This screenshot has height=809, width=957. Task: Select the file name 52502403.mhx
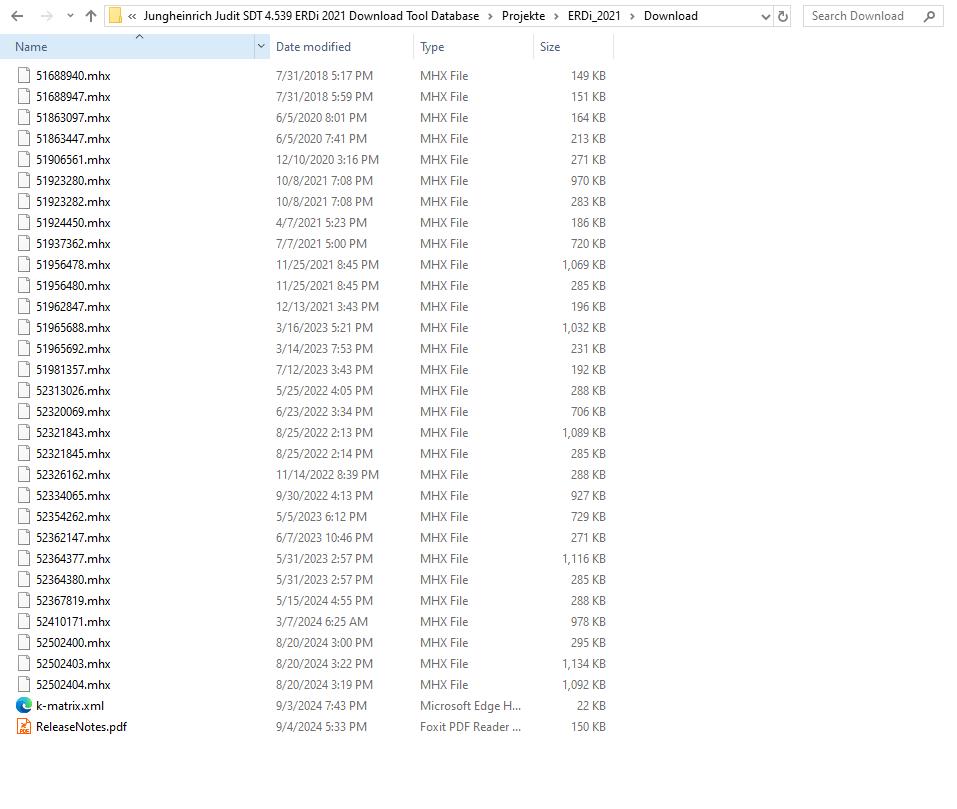(x=73, y=663)
